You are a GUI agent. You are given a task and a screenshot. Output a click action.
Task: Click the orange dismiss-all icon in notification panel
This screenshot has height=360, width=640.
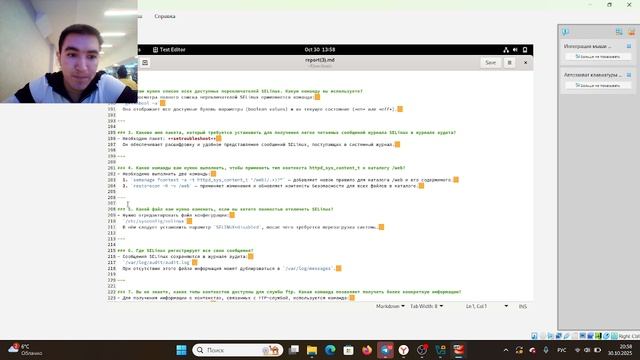click(631, 31)
